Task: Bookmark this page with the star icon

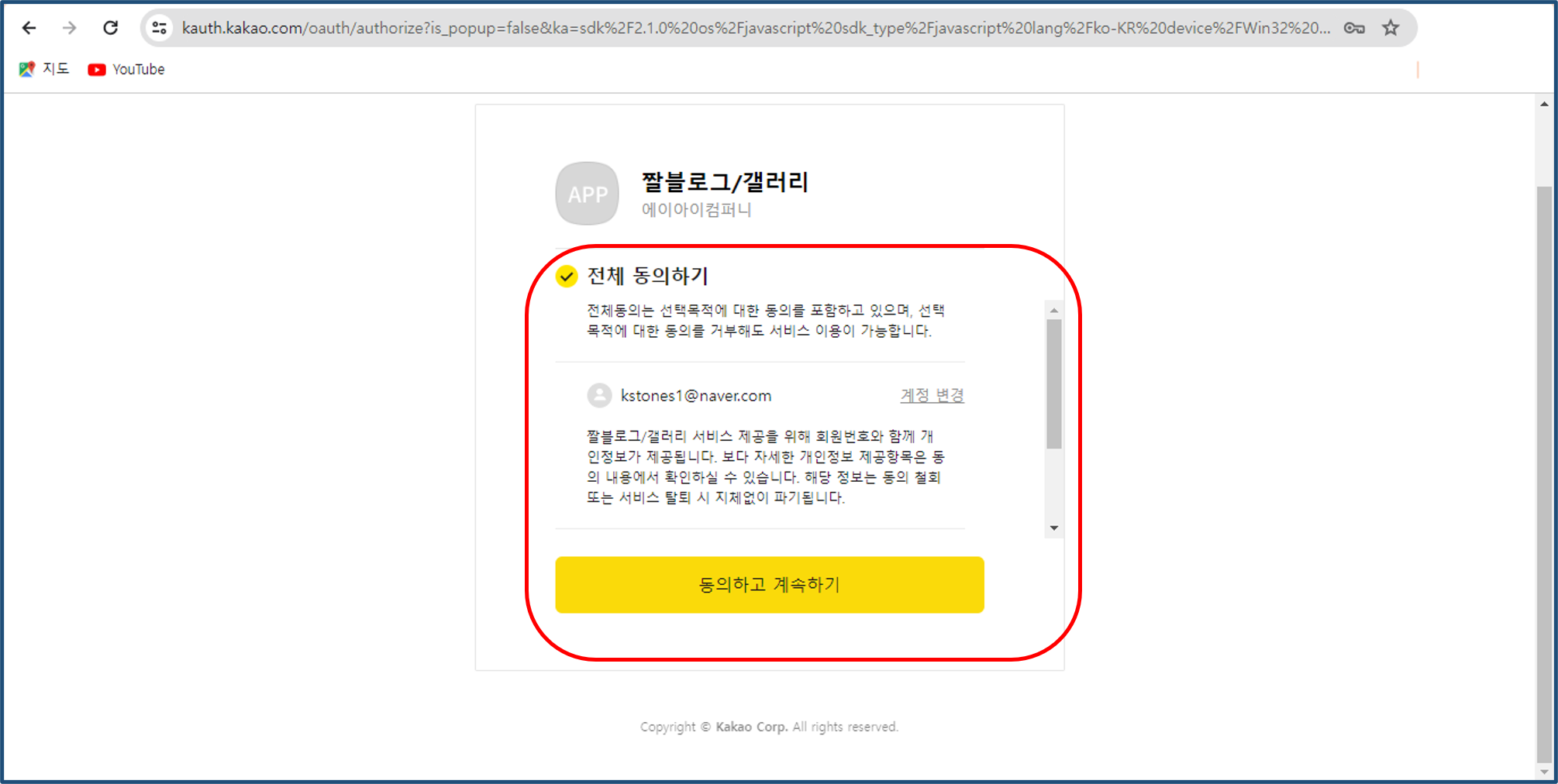Action: pos(1391,28)
